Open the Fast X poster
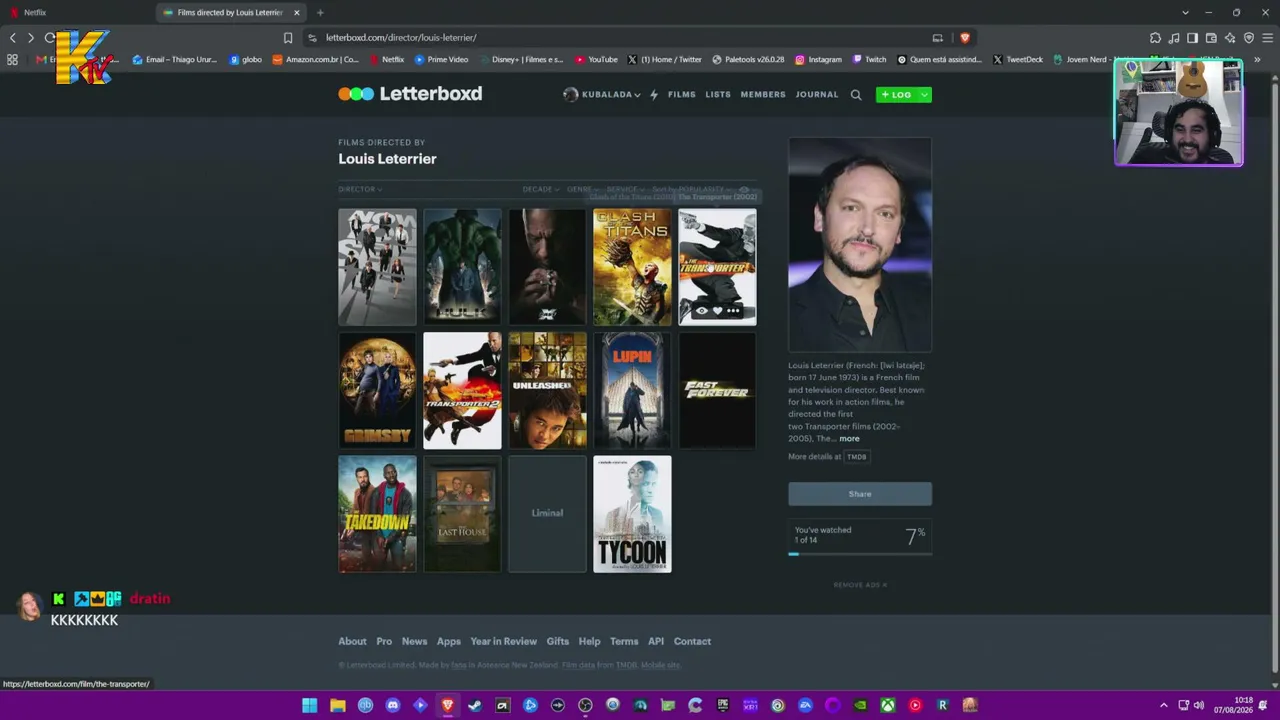The height and width of the screenshot is (720, 1280). click(x=547, y=267)
